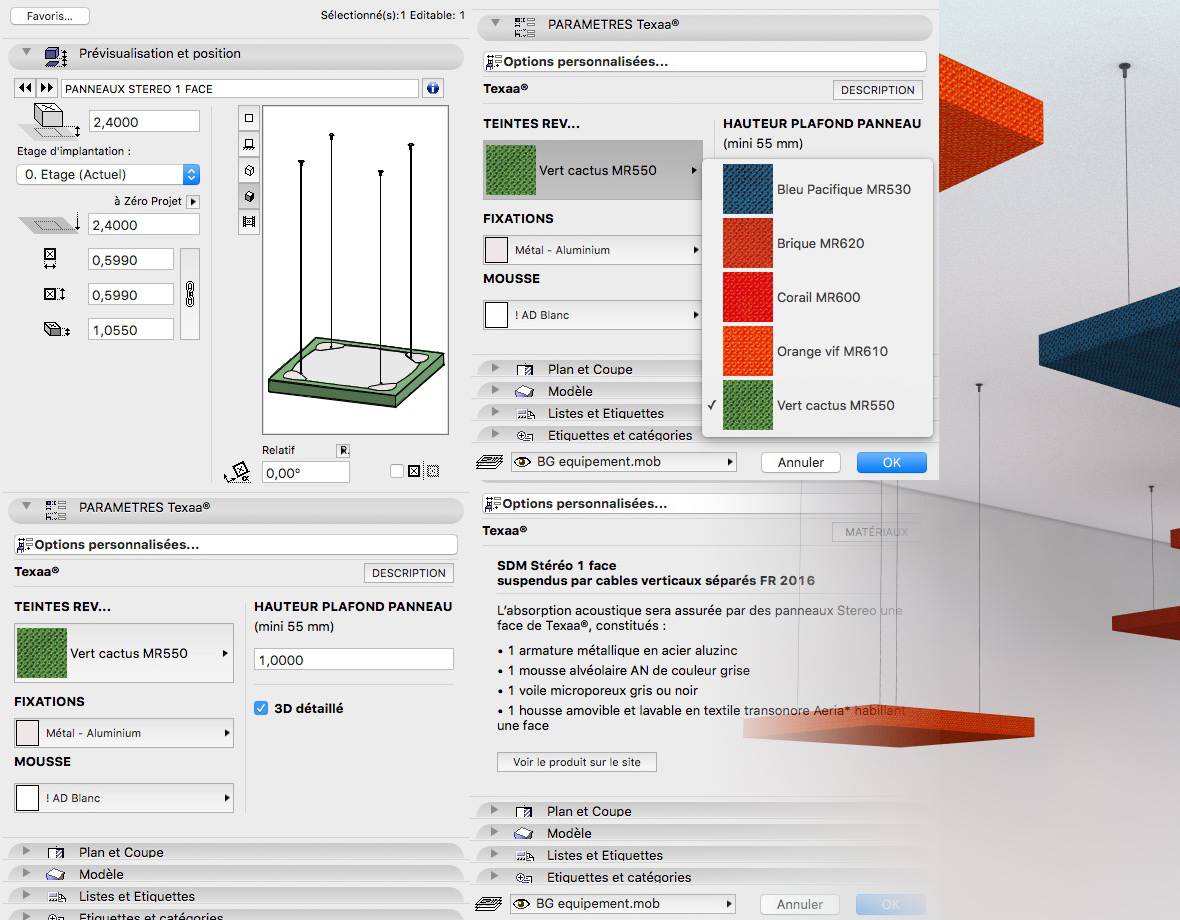Expand Modèle section under the description text
Screen dimensions: 1180x920
click(494, 832)
